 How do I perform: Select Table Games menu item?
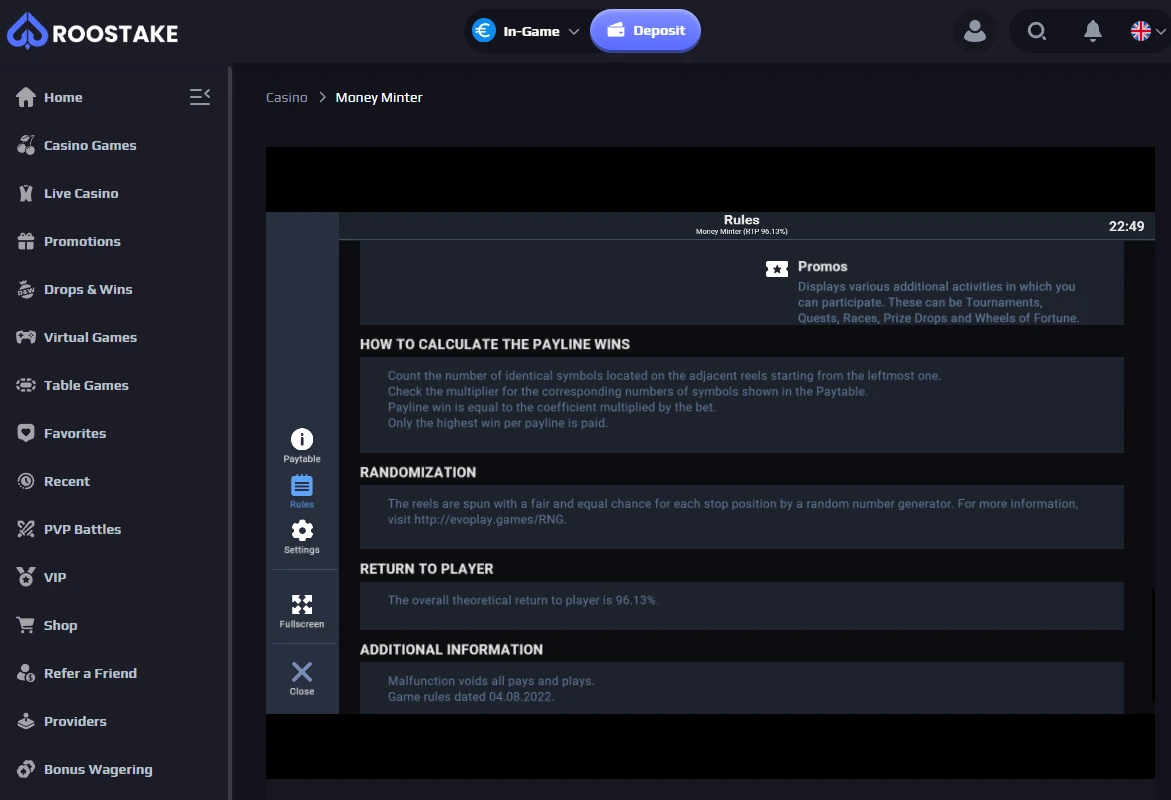click(x=87, y=385)
